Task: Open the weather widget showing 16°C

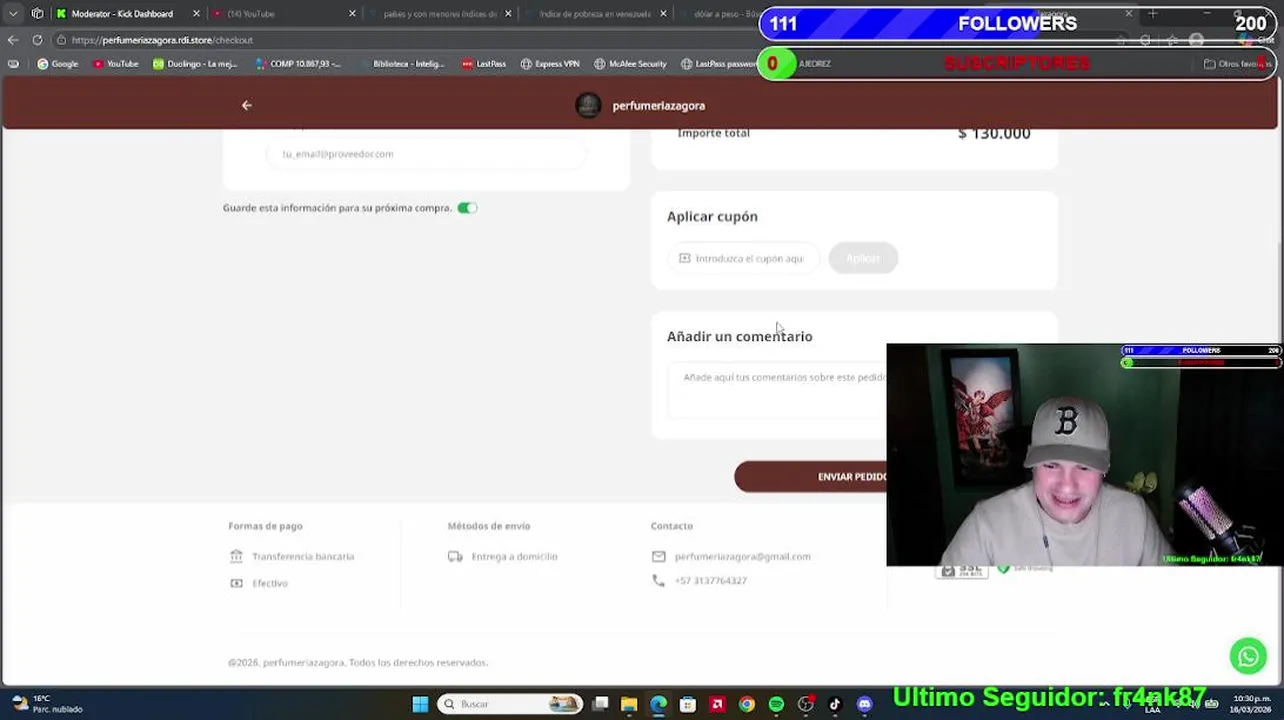Action: [45, 704]
